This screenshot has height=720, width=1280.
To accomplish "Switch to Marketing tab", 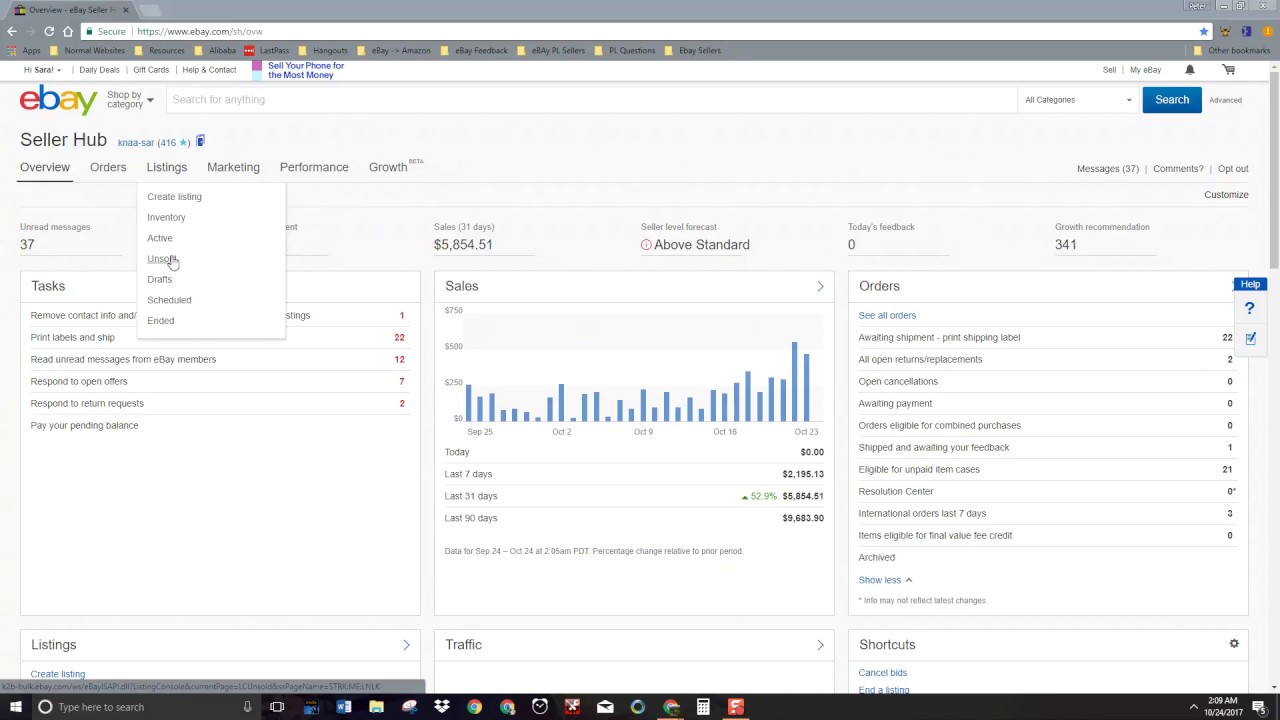I will (x=233, y=167).
